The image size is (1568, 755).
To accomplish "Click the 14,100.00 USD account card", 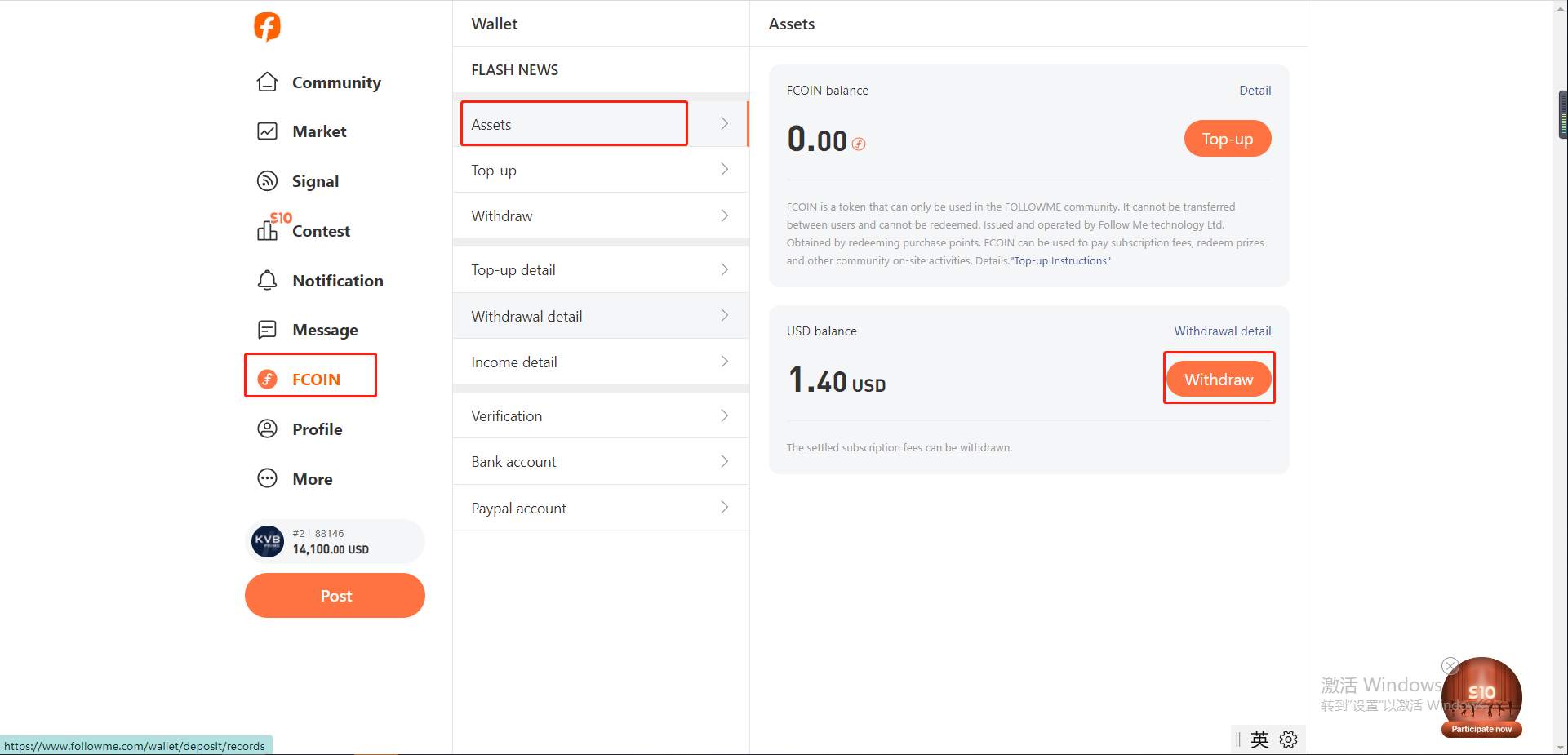I will (335, 541).
